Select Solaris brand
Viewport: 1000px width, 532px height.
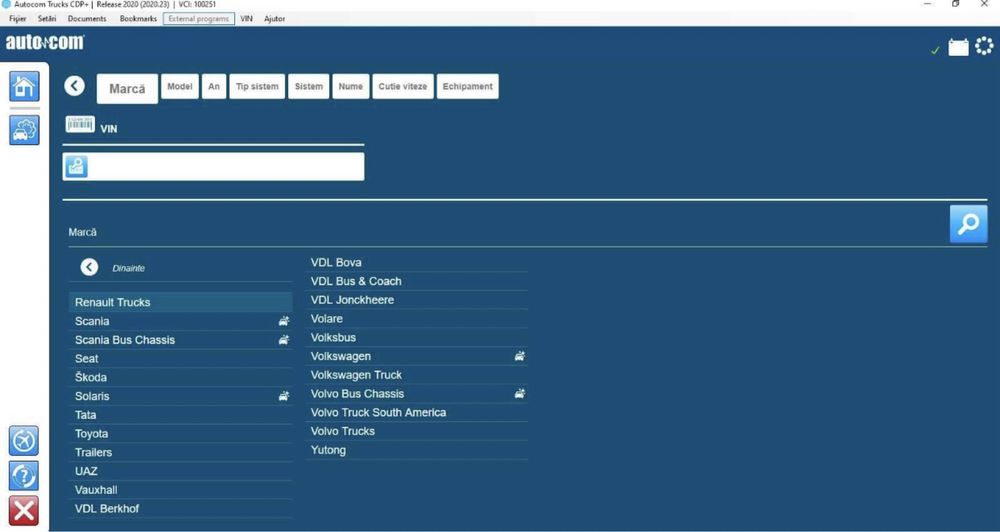[180, 396]
